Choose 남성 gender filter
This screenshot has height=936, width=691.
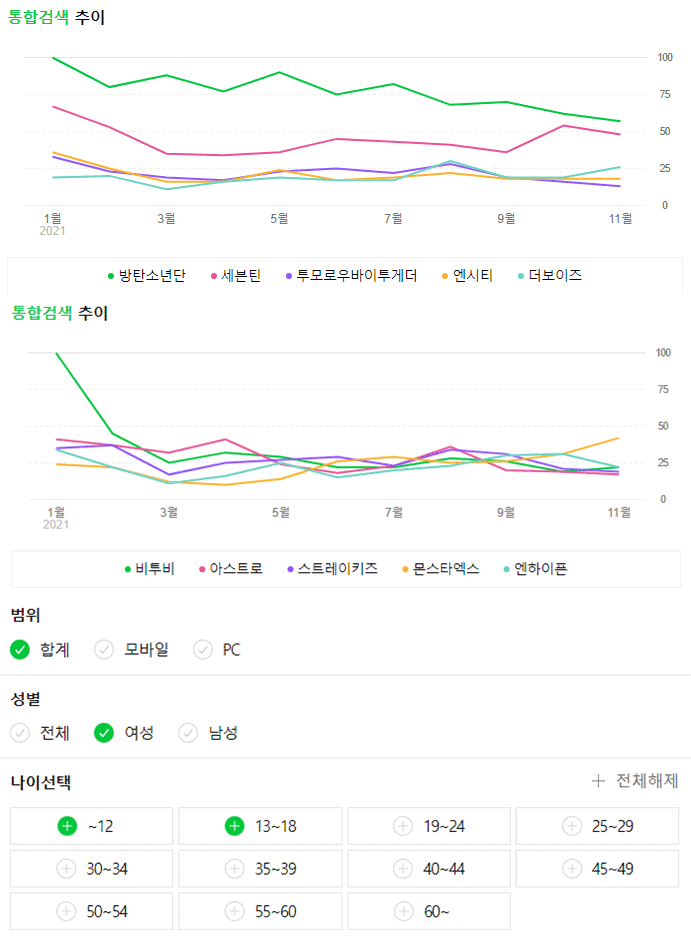208,733
